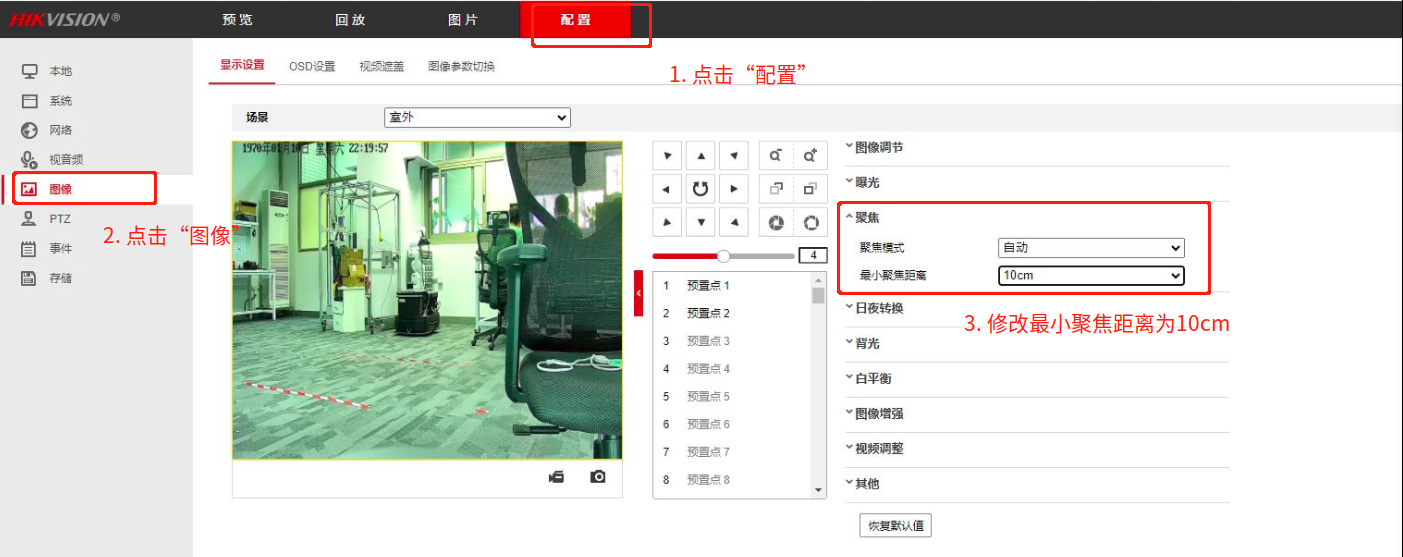
Task: Adjust PTZ speed slider handle
Action: [723, 256]
